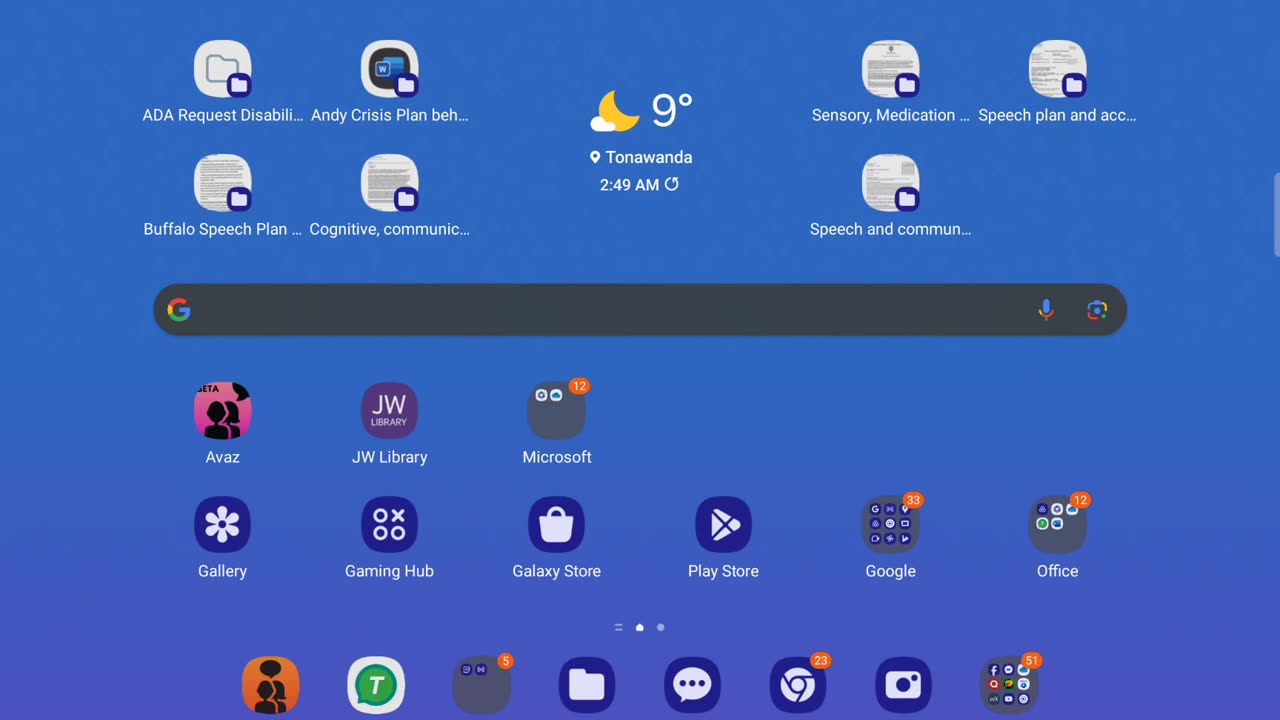Open Speech plan and acc... document

coord(1057,69)
